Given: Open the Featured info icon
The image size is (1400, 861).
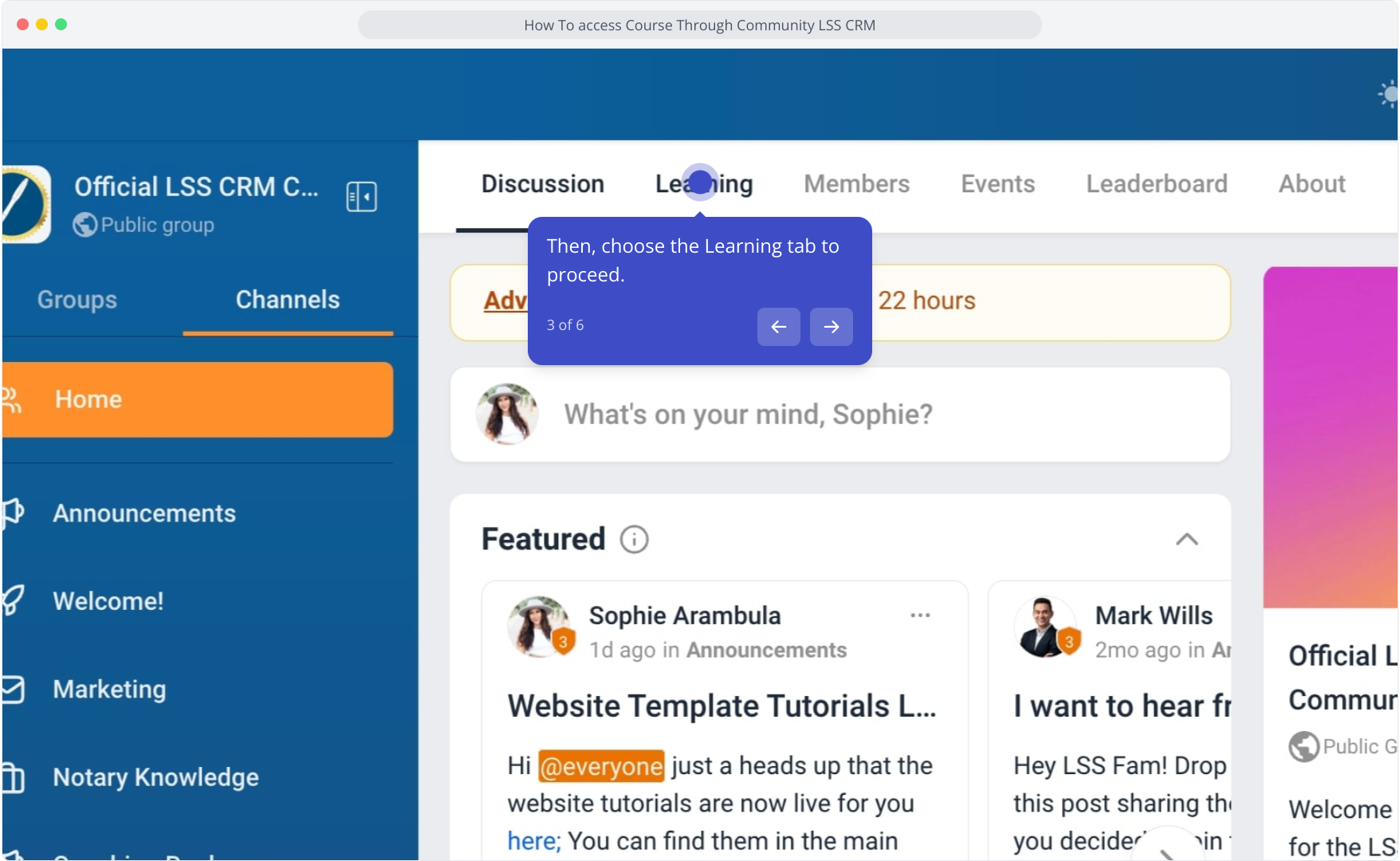Looking at the screenshot, I should 634,540.
